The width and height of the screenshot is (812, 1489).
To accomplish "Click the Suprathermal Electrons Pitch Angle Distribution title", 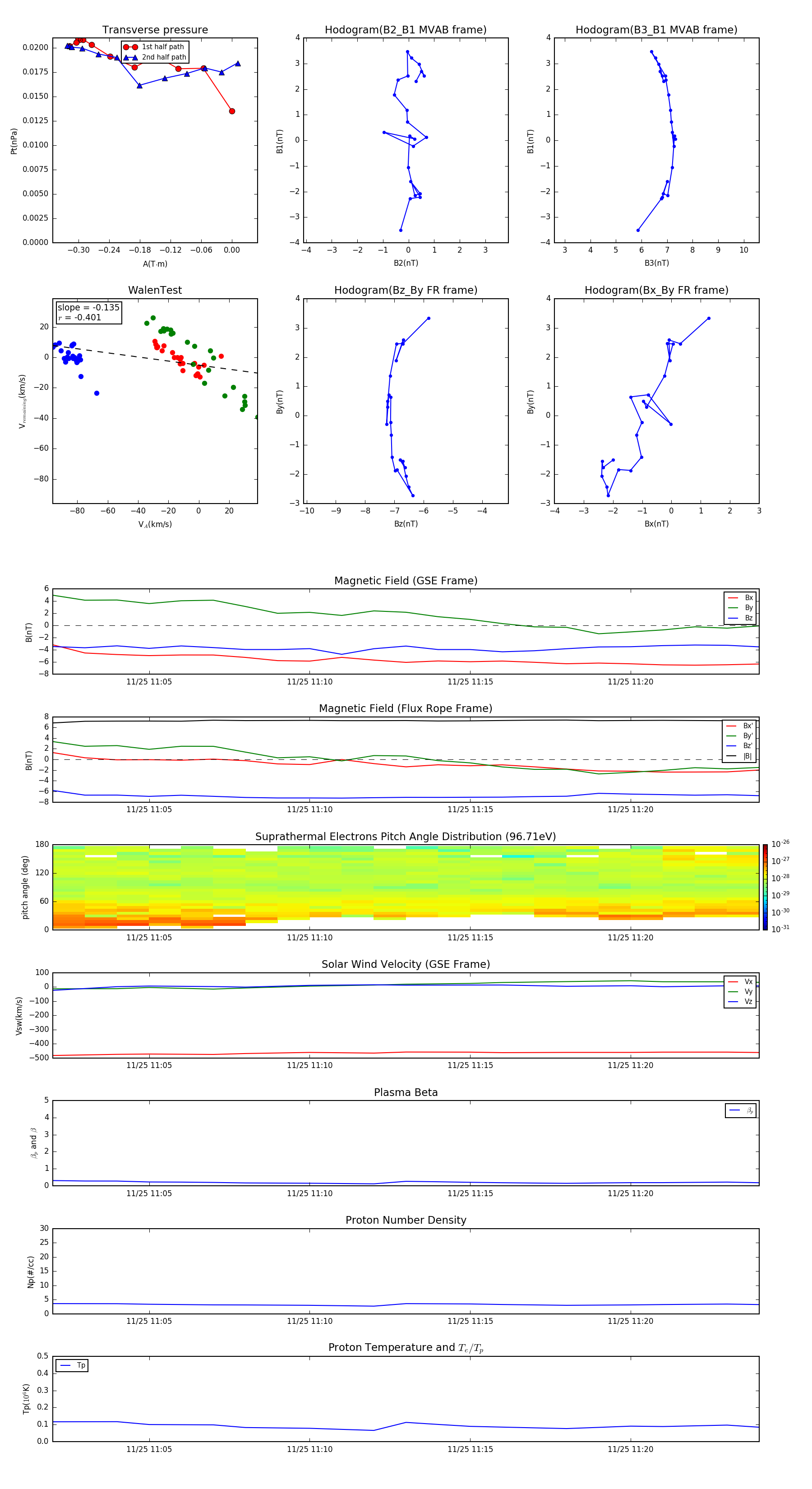I will (x=406, y=837).
